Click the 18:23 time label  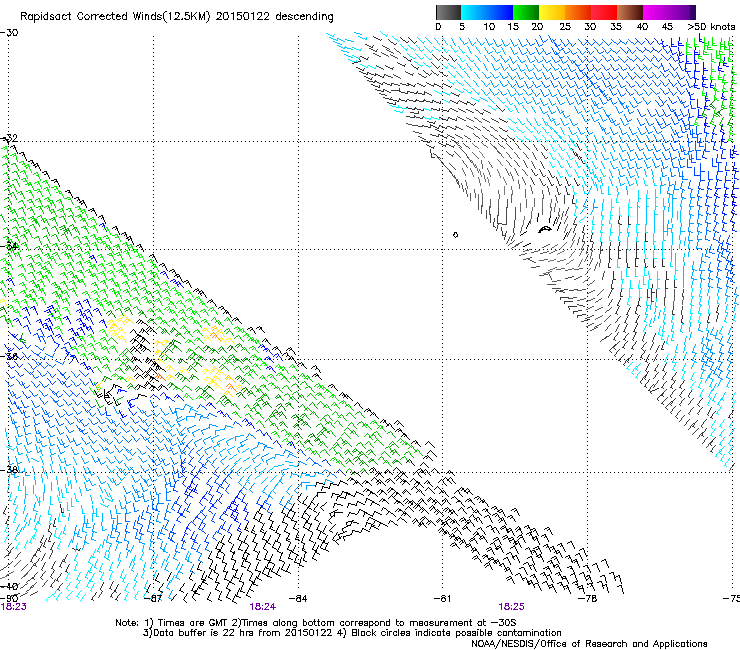coord(14,607)
